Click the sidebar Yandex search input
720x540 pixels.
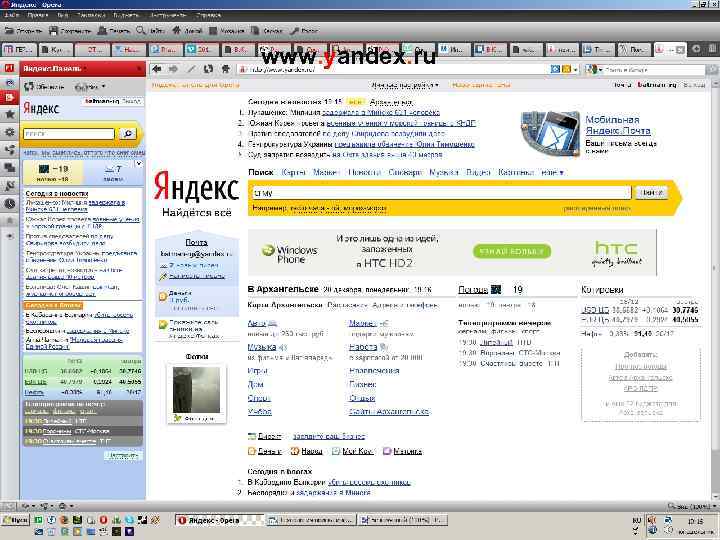pos(69,134)
